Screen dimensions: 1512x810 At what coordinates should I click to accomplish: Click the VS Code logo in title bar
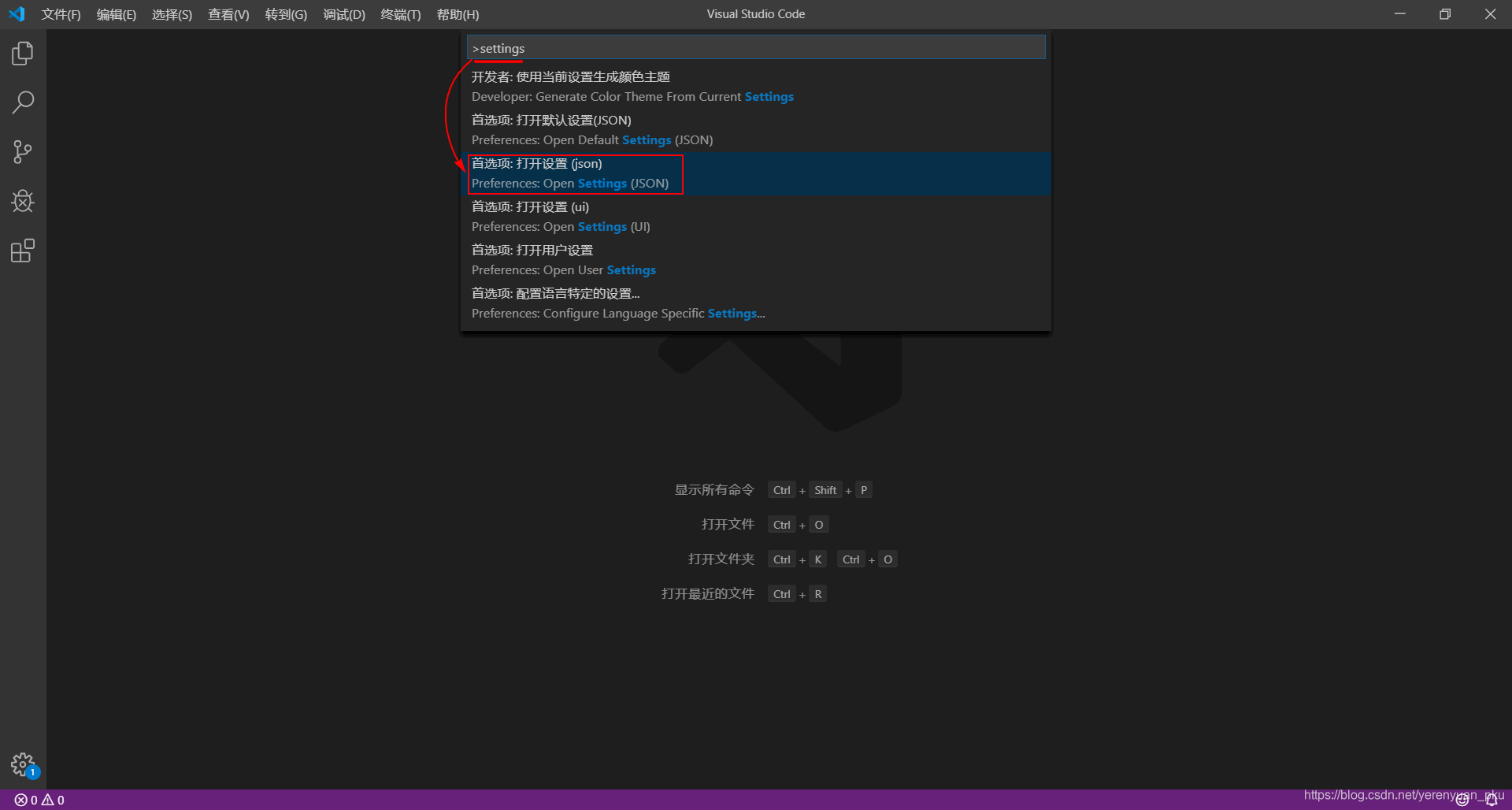pos(17,14)
